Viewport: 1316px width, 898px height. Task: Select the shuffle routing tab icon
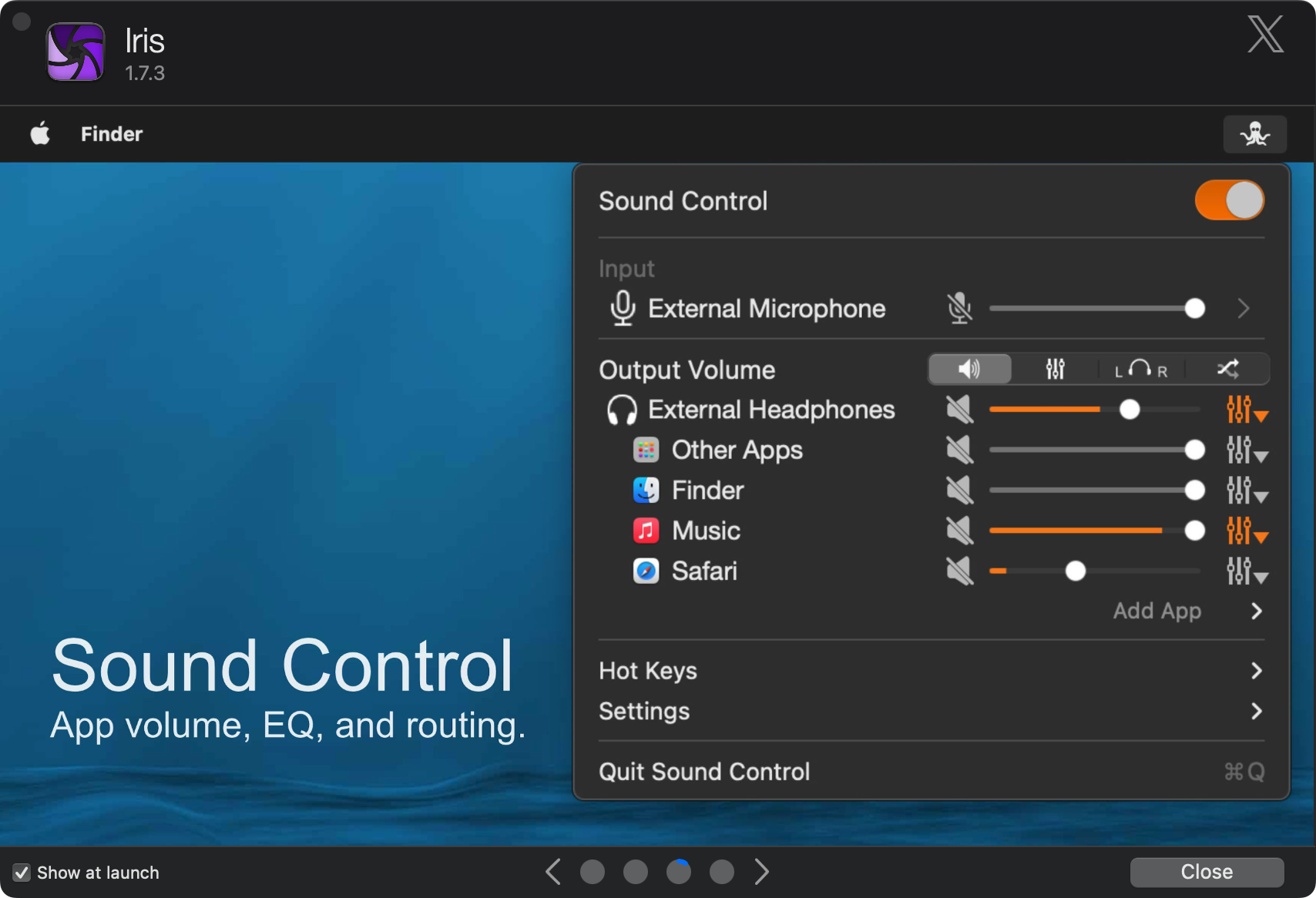point(1227,370)
